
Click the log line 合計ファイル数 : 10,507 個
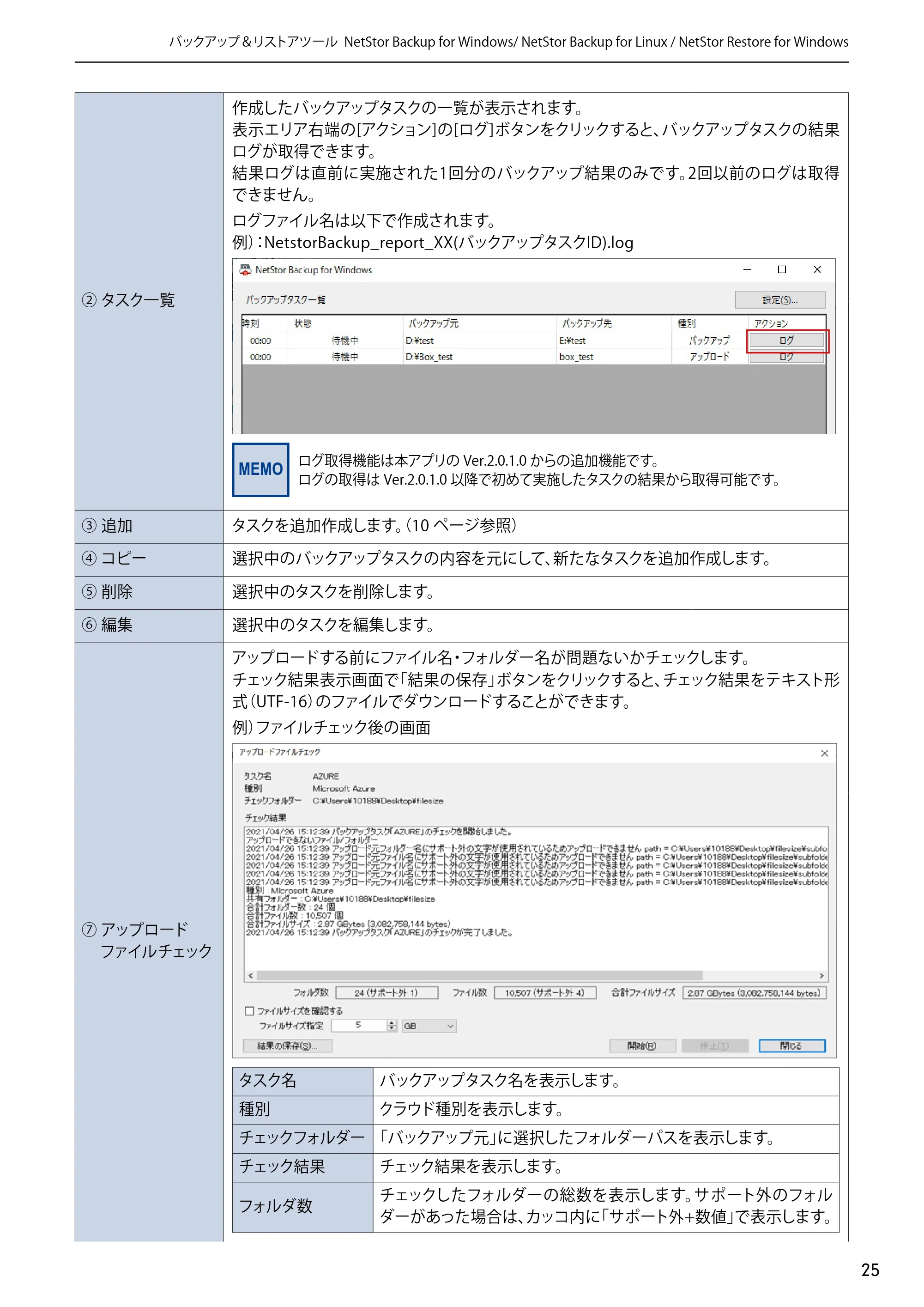(295, 915)
